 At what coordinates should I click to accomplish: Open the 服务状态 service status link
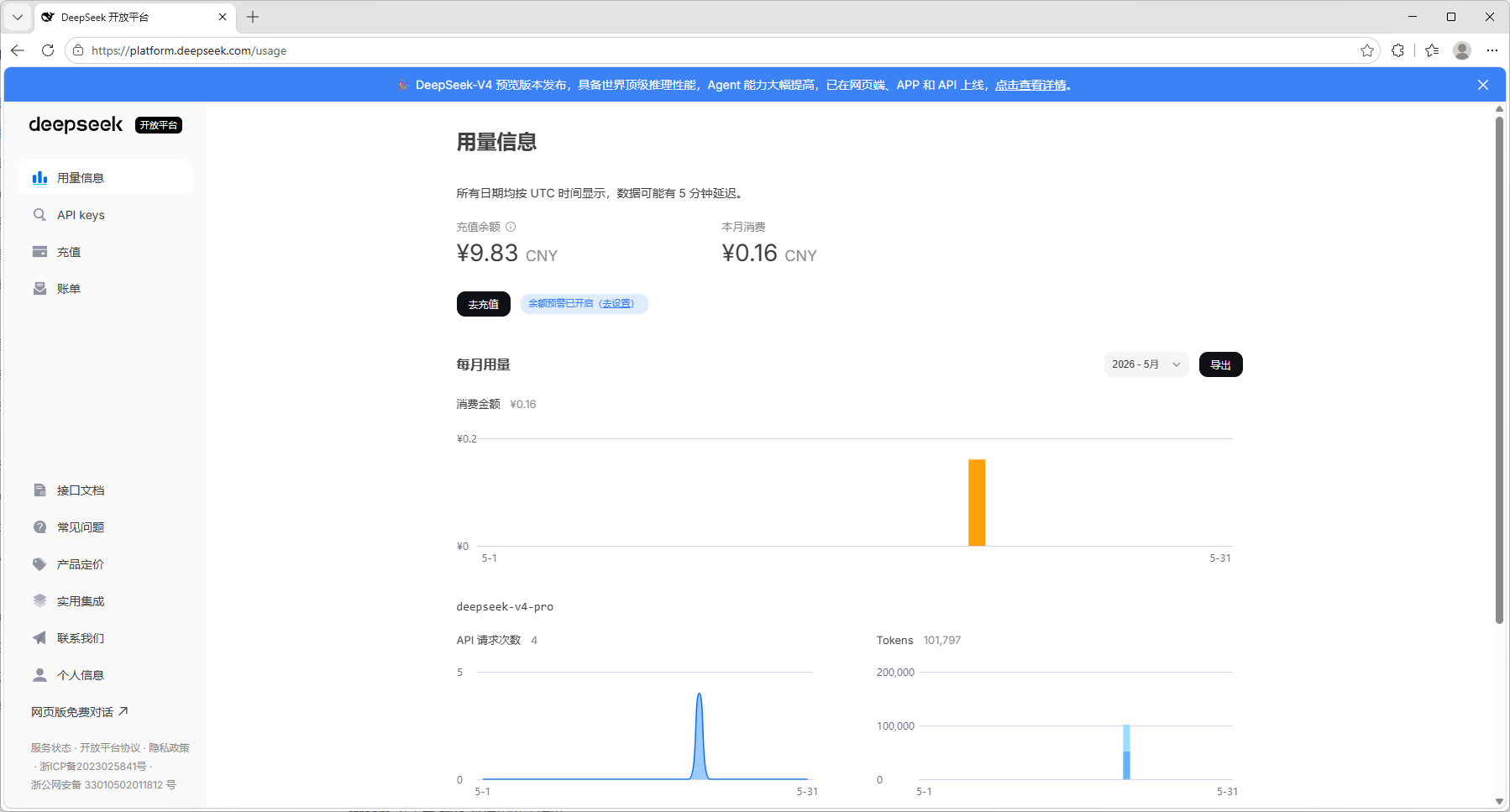click(x=51, y=747)
